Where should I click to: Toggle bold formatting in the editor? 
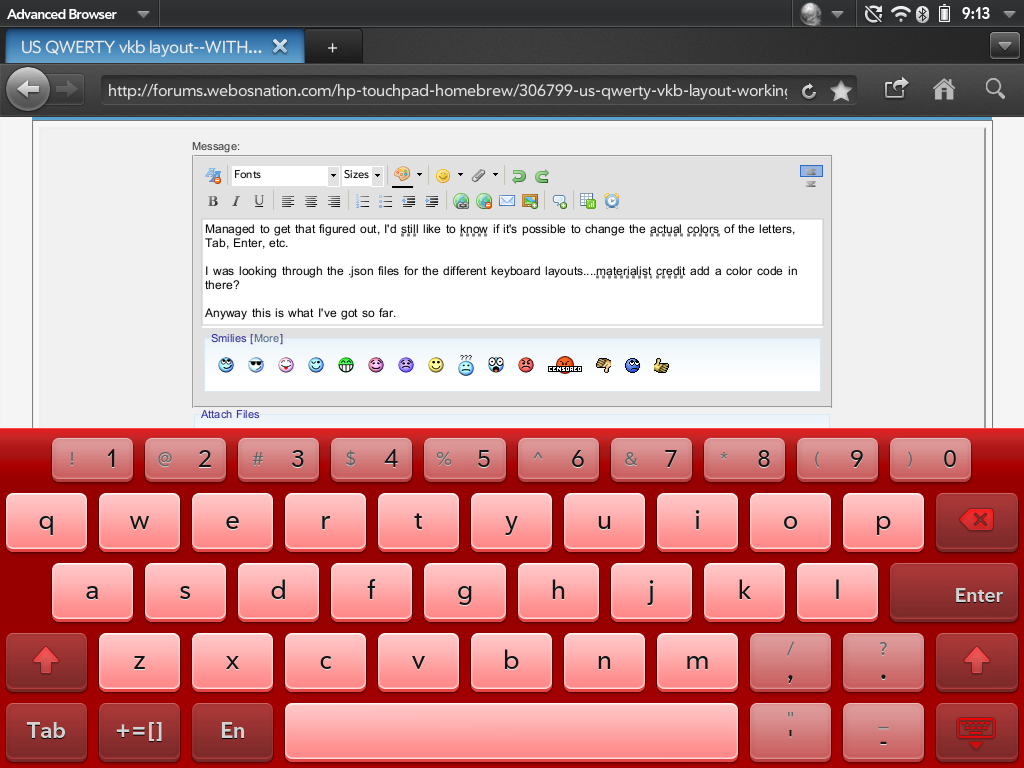coord(213,201)
